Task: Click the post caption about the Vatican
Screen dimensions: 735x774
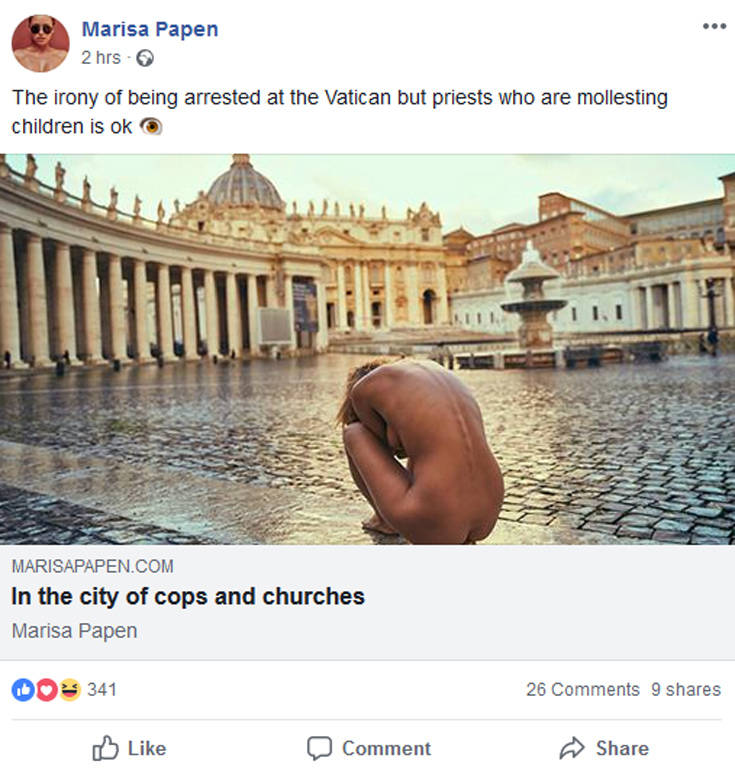Action: pyautogui.click(x=339, y=99)
